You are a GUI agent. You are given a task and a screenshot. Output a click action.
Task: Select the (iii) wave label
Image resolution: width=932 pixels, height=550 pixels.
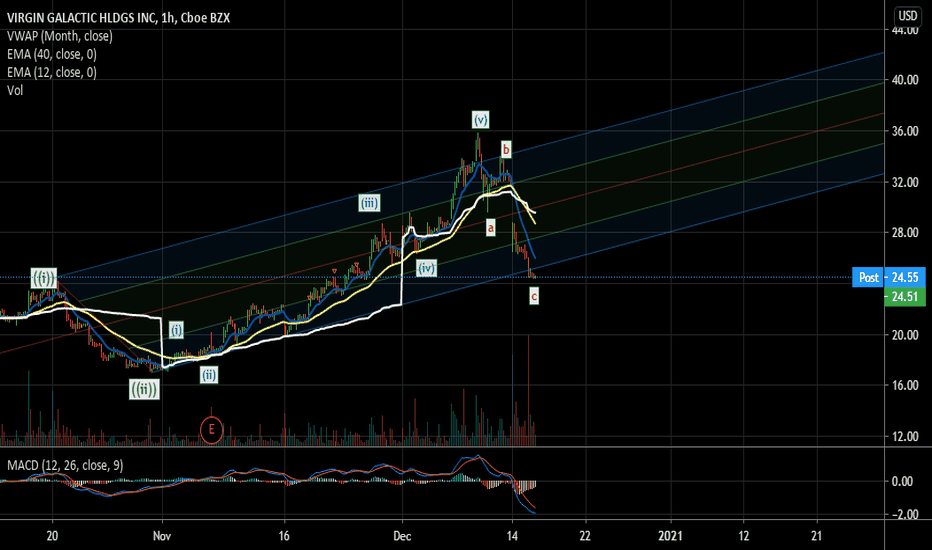pos(369,203)
